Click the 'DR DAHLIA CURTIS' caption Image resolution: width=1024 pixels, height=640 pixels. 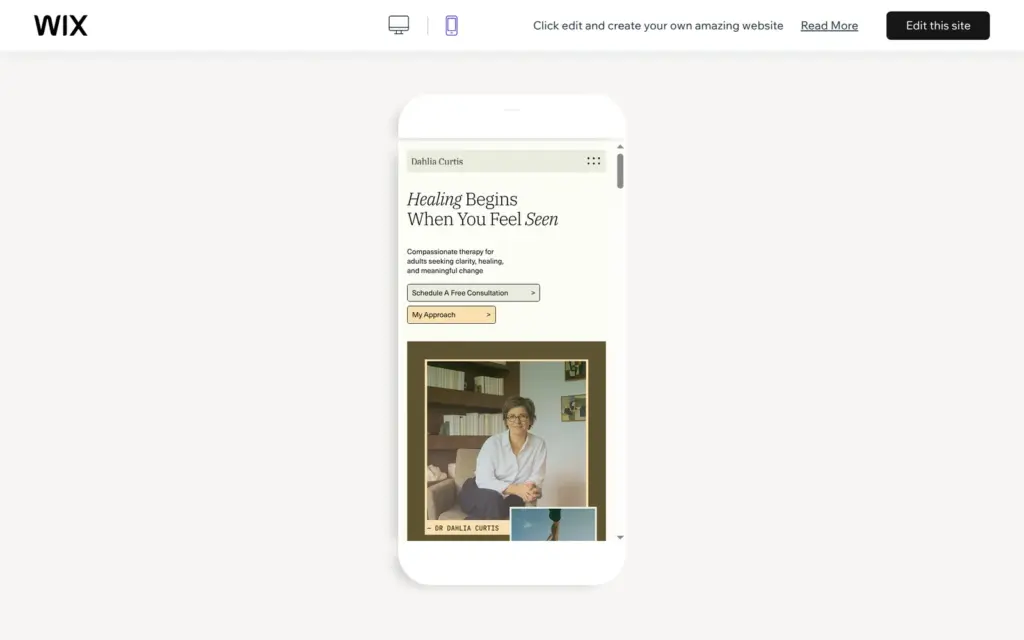tap(463, 528)
